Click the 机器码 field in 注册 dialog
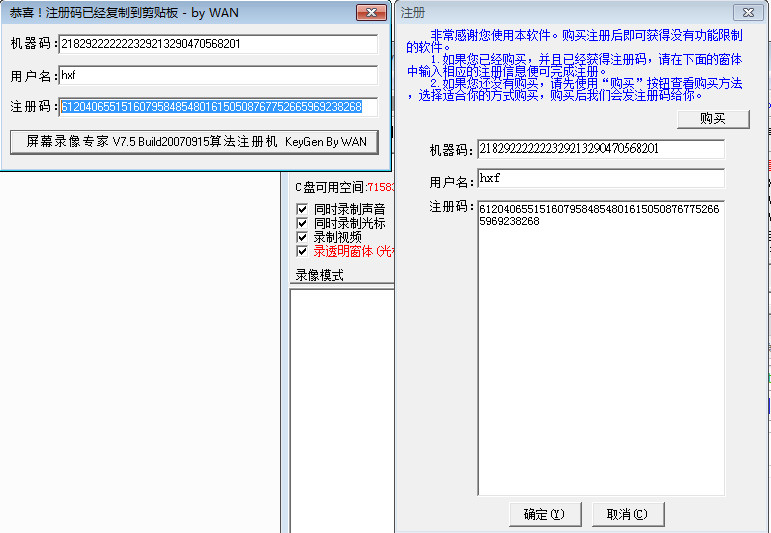Image resolution: width=771 pixels, height=533 pixels. (600, 149)
